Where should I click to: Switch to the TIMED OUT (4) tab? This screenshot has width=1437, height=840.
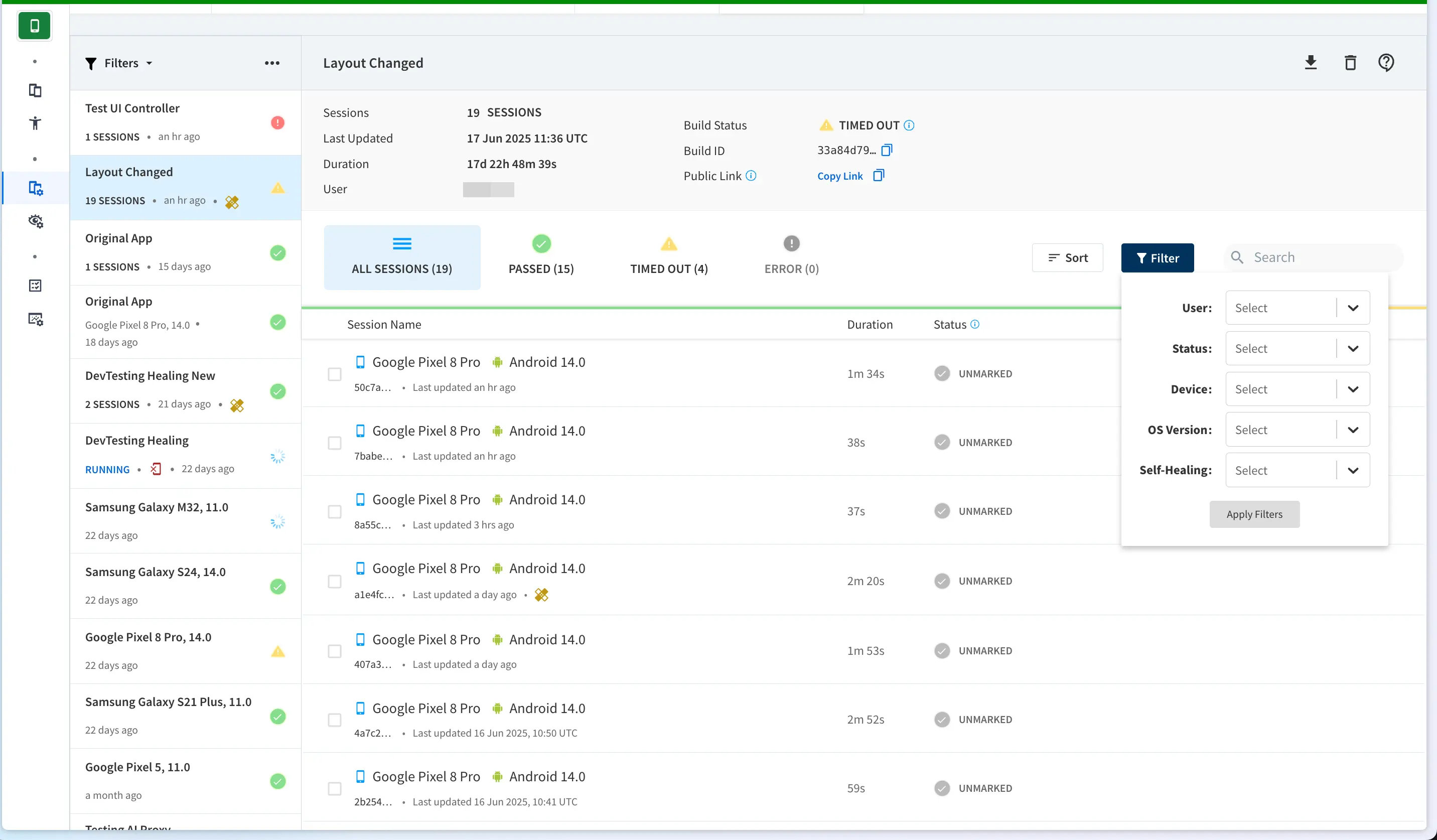click(x=669, y=257)
